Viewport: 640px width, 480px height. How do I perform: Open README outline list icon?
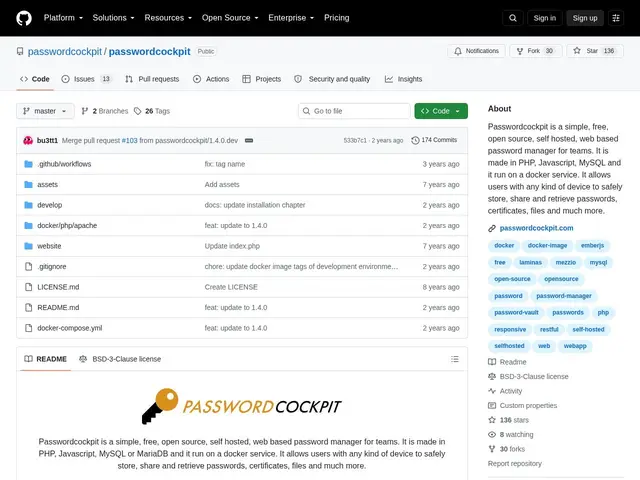(455, 359)
